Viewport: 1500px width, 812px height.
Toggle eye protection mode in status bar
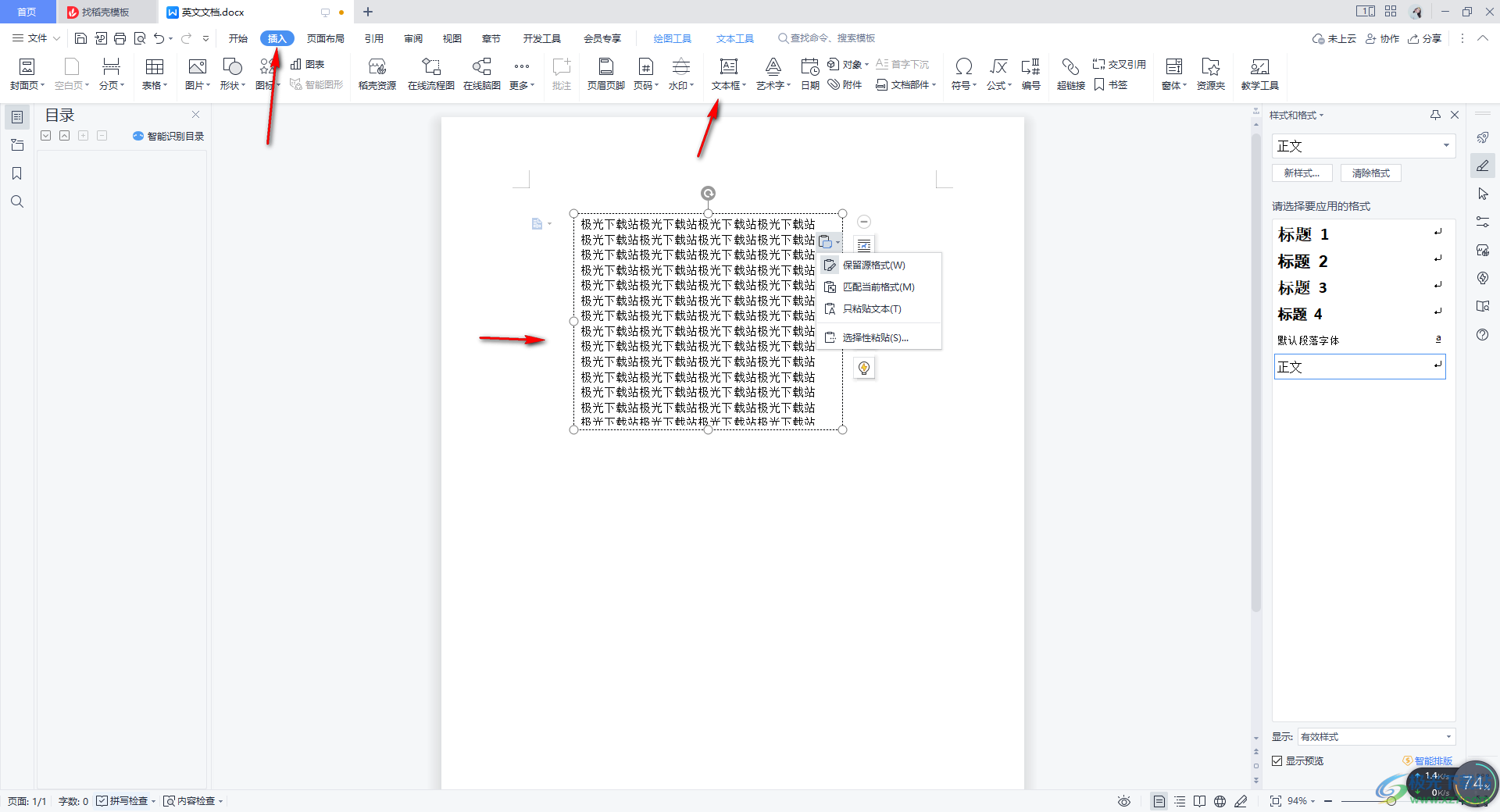(x=1124, y=801)
